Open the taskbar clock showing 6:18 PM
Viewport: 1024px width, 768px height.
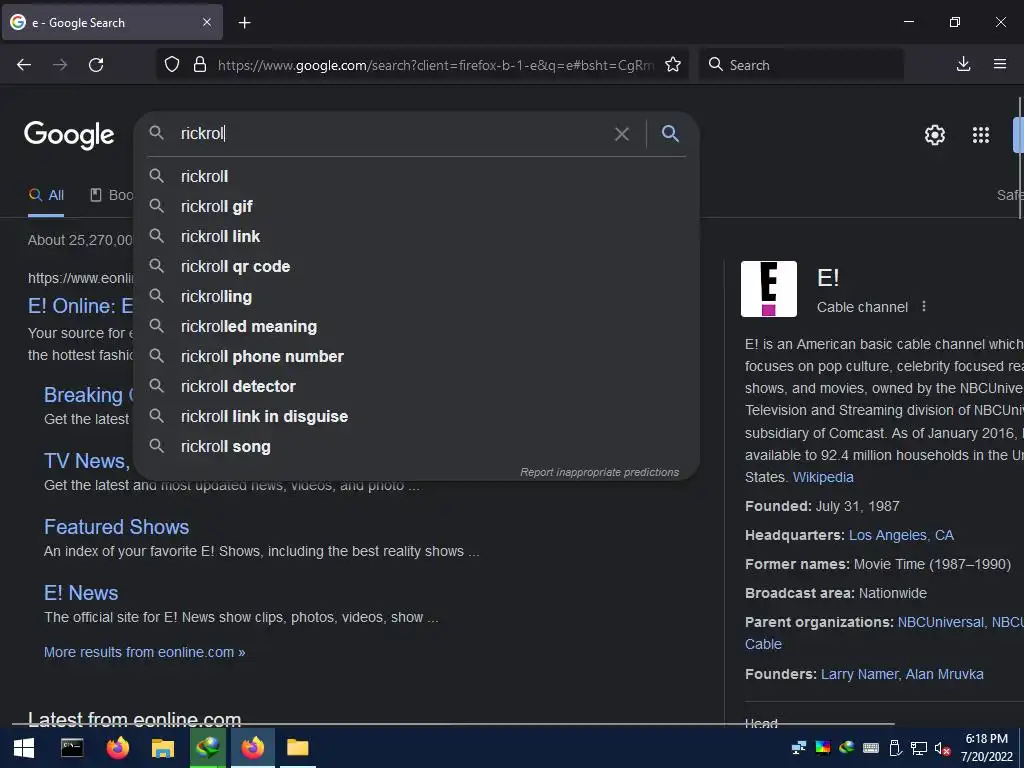coord(986,748)
